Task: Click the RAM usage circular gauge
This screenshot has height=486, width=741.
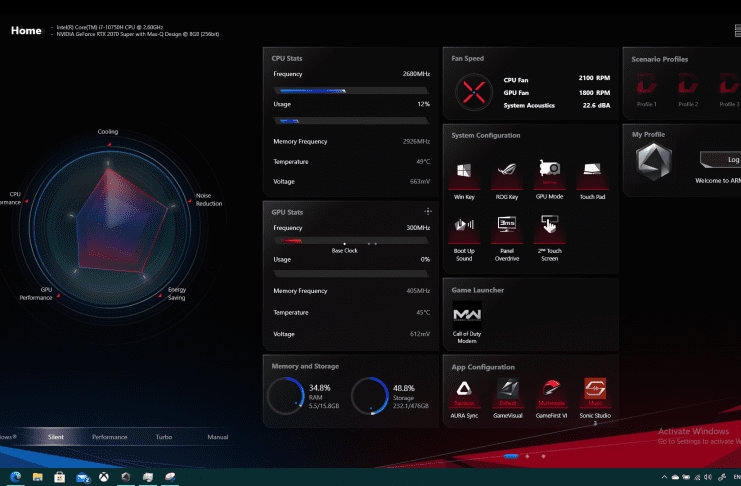Action: point(286,396)
